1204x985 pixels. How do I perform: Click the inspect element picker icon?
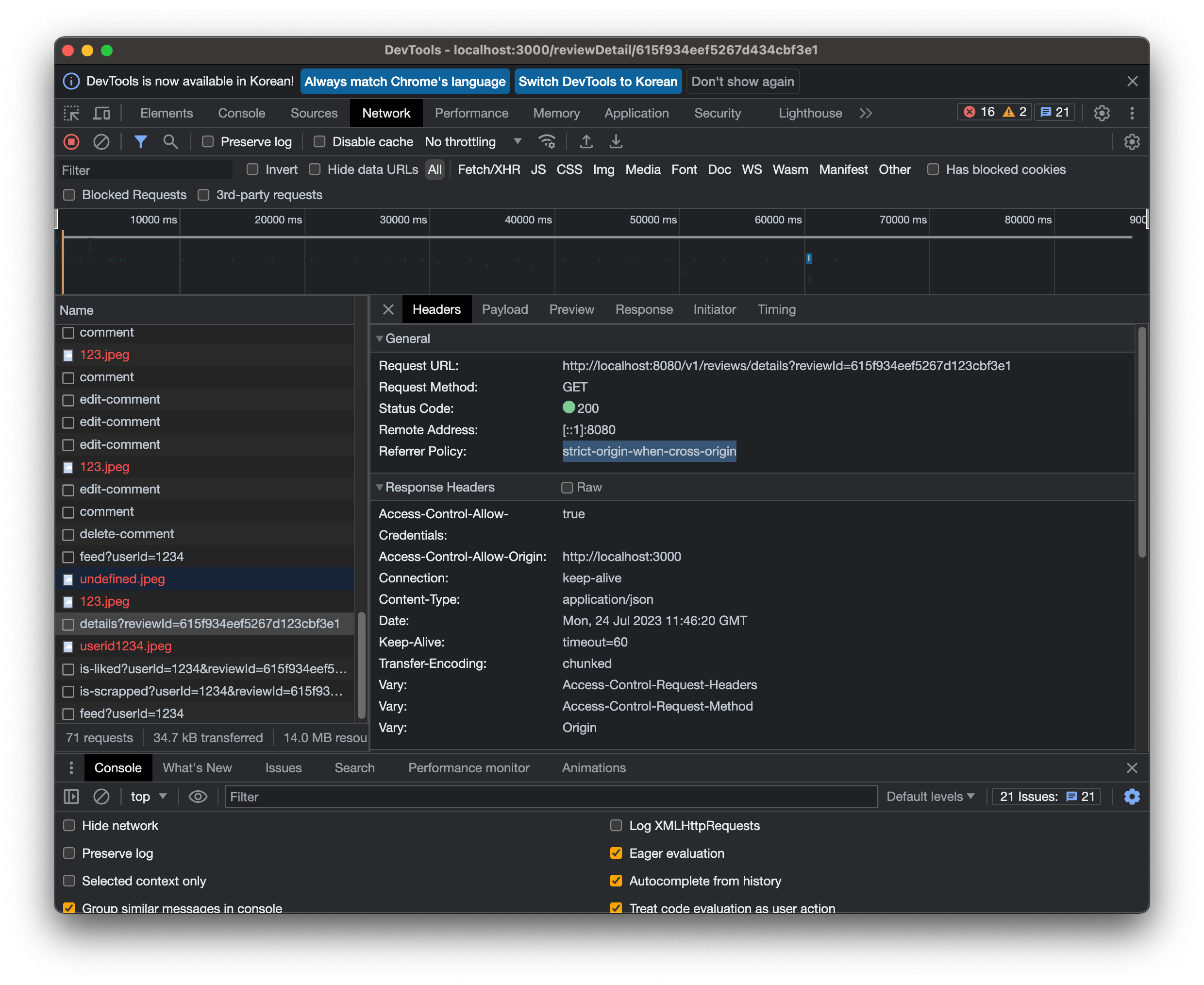click(x=71, y=114)
